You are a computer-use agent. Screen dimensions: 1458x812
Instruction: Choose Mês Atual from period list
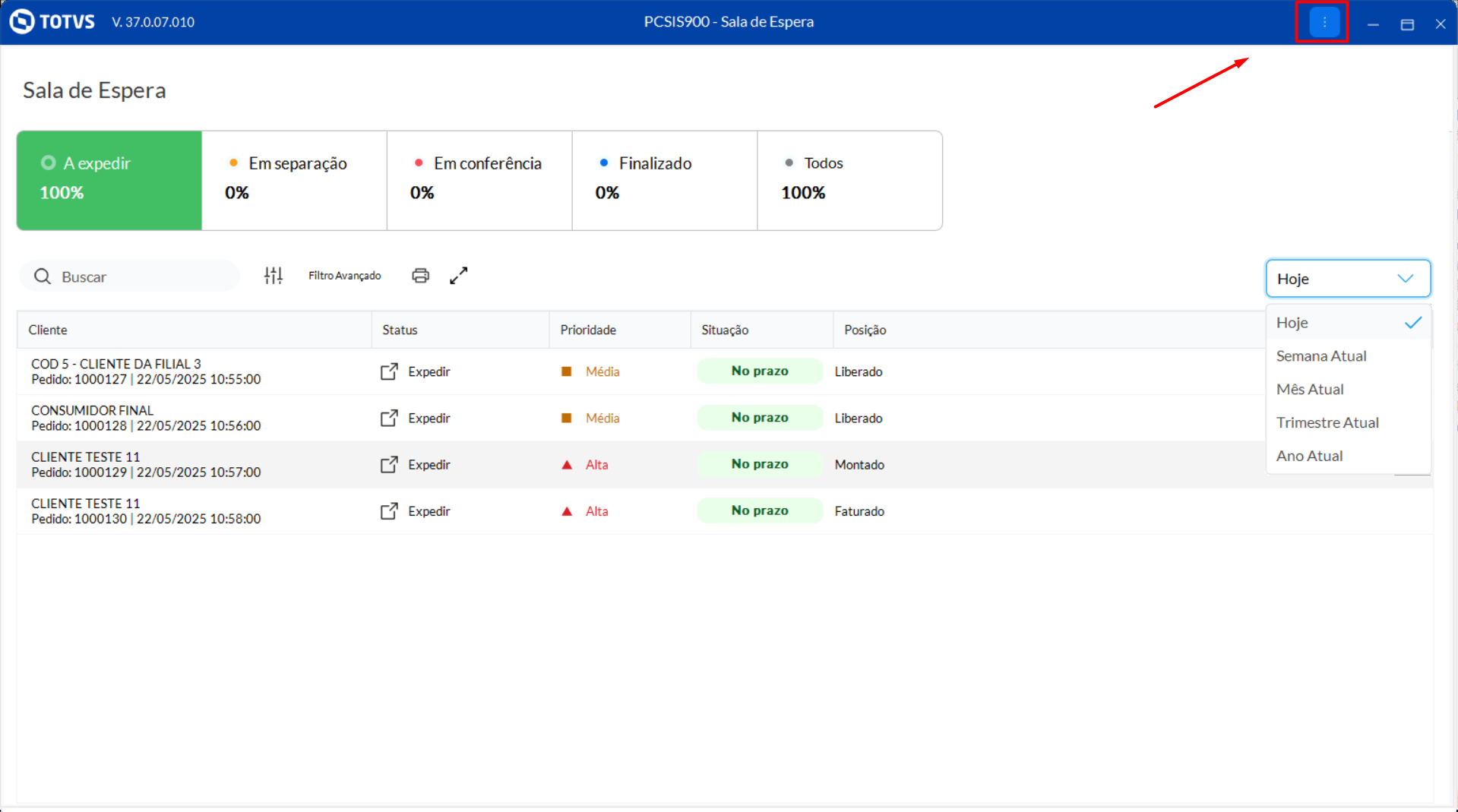pos(1310,390)
